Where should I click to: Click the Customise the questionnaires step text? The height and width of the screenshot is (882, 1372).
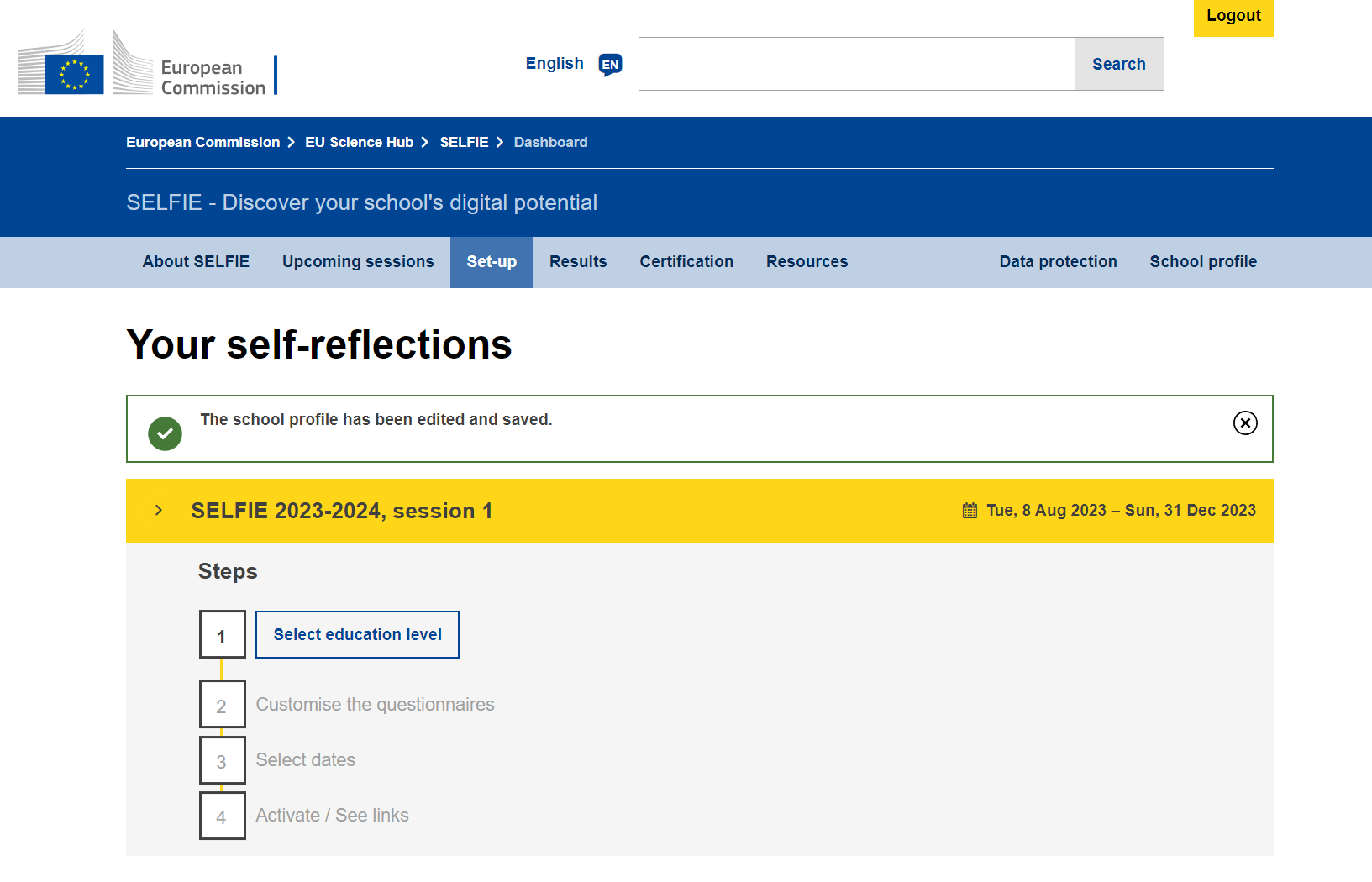tap(375, 705)
